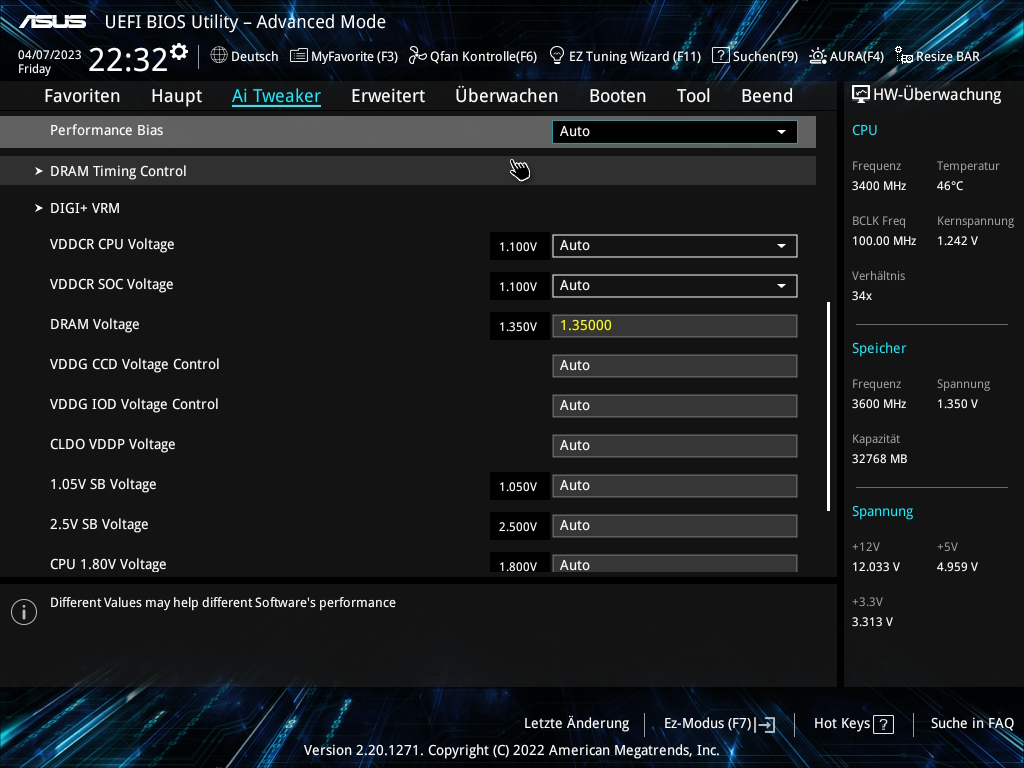Click 2.5V SB Voltage field
The width and height of the screenshot is (1024, 768).
pyautogui.click(x=675, y=526)
